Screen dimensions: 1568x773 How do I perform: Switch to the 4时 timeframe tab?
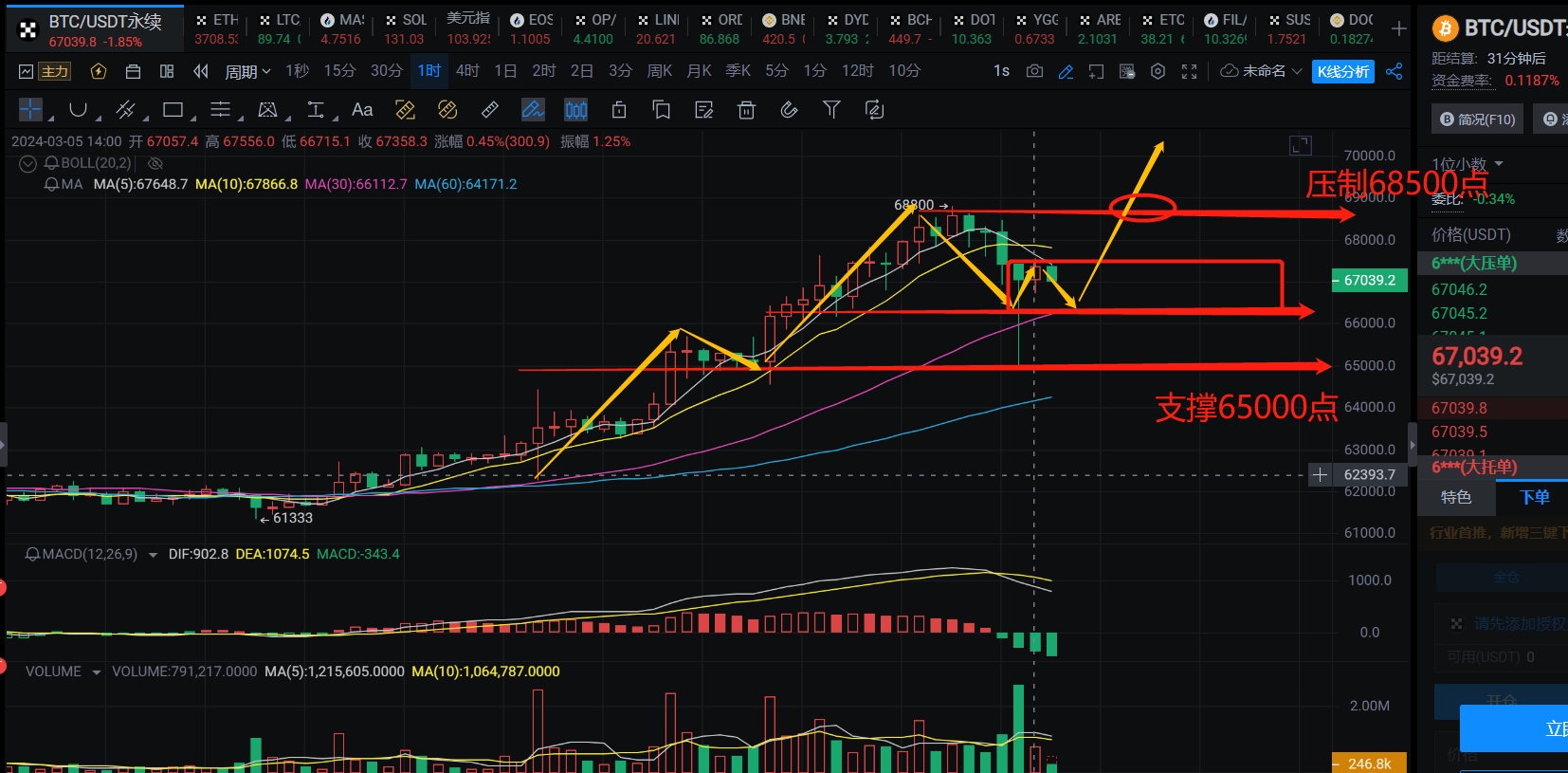[467, 71]
